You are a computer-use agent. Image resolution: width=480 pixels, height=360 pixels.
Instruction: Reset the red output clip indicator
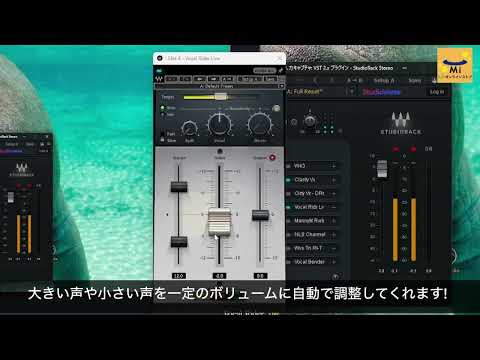click(272, 158)
